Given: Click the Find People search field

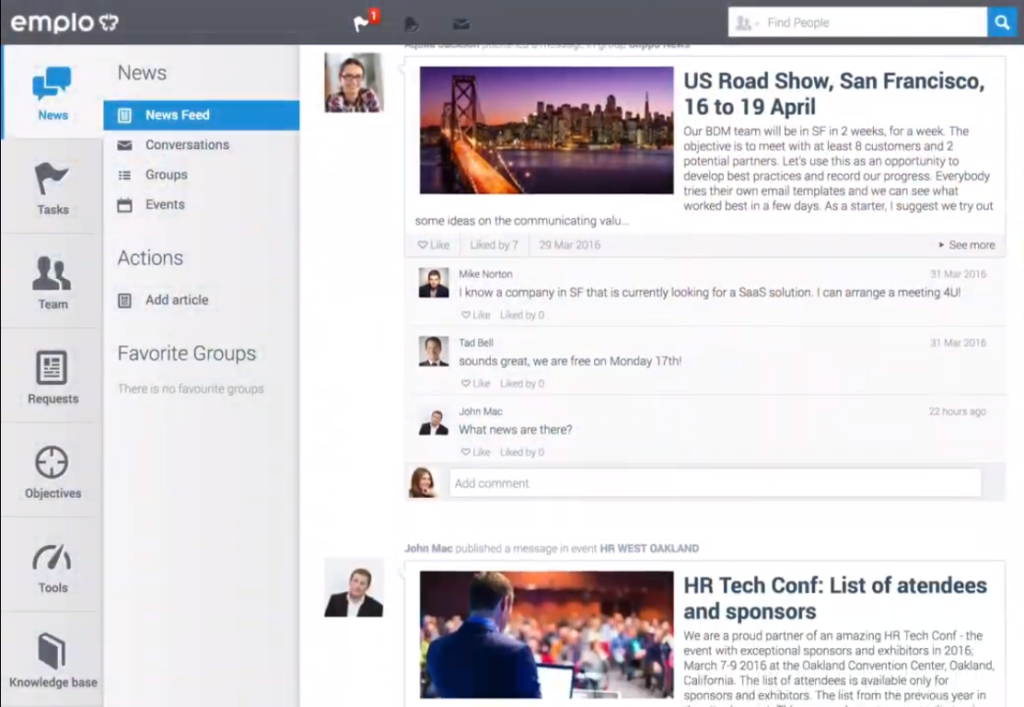Looking at the screenshot, I should pyautogui.click(x=874, y=23).
